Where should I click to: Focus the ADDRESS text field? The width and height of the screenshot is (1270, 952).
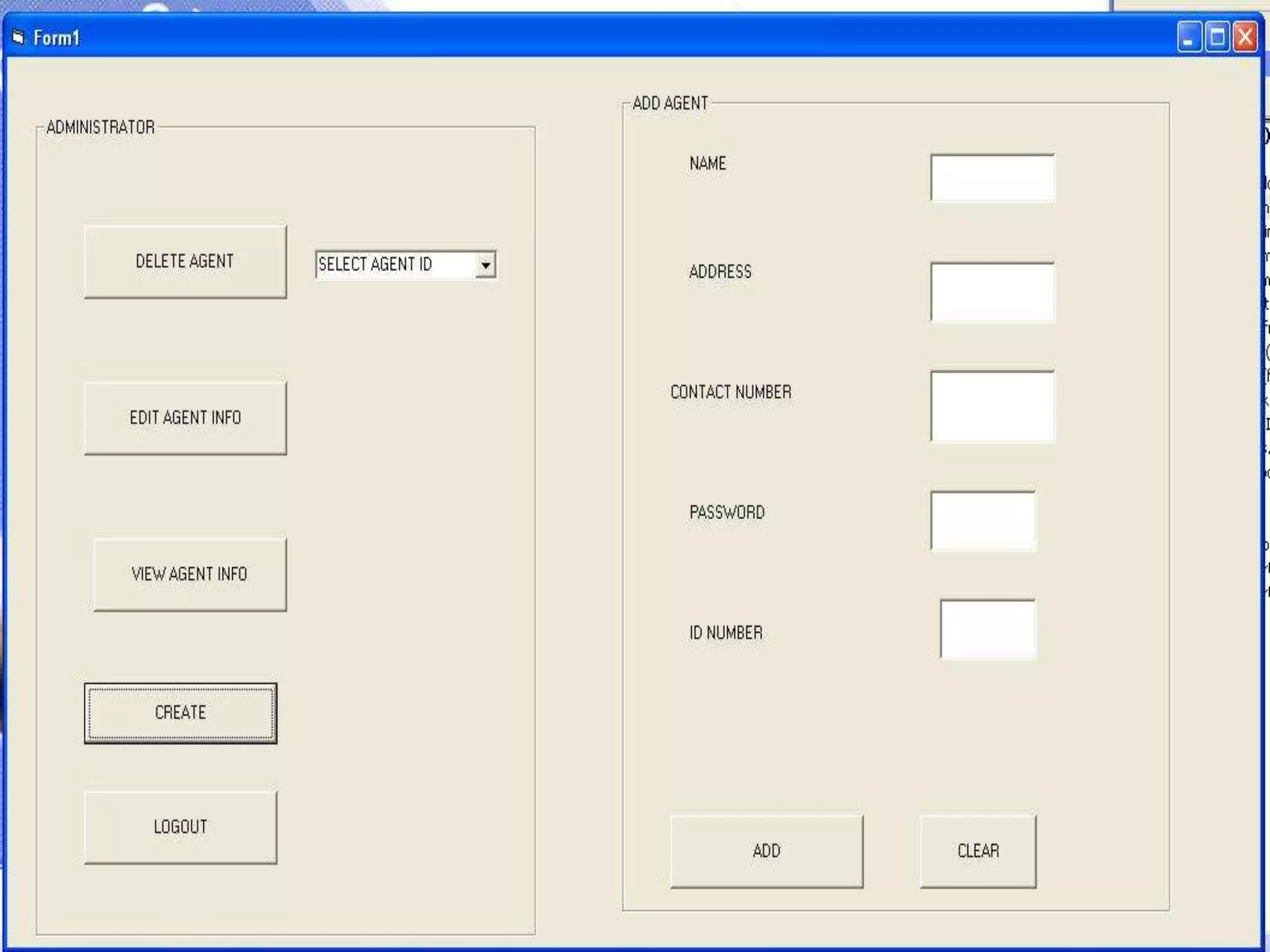992,292
